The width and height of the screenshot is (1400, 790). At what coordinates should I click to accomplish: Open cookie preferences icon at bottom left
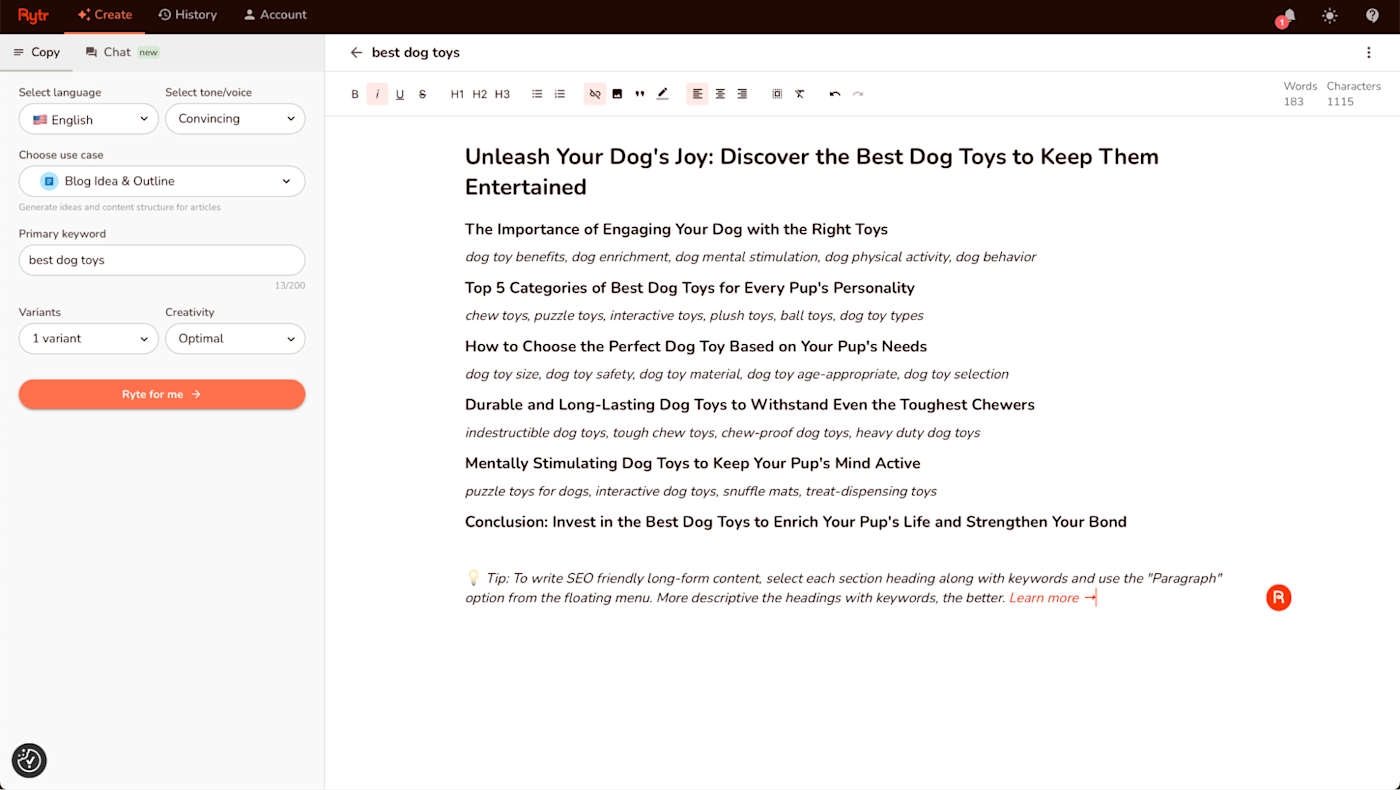pos(29,761)
